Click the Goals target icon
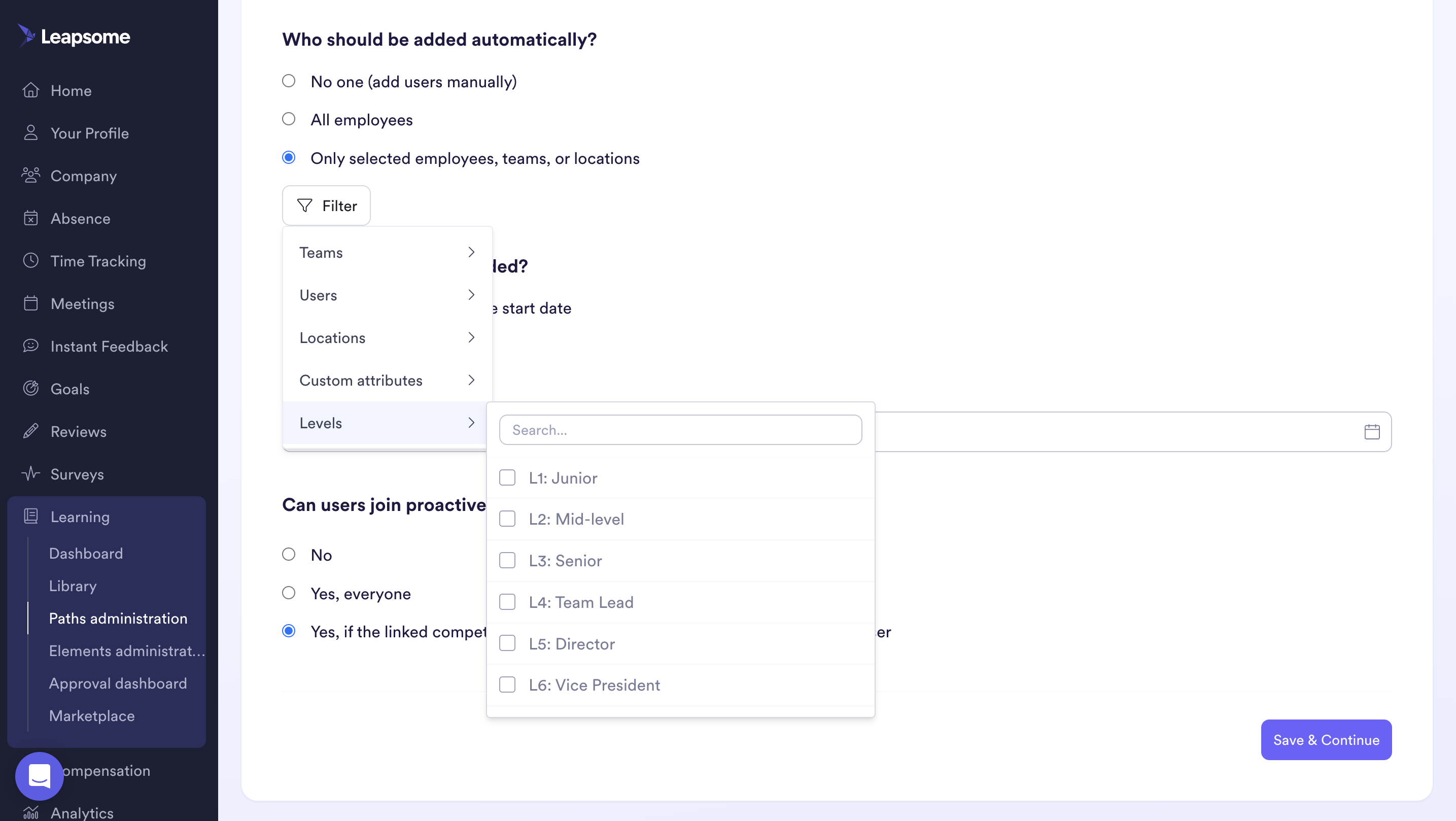This screenshot has height=821, width=1456. point(30,389)
